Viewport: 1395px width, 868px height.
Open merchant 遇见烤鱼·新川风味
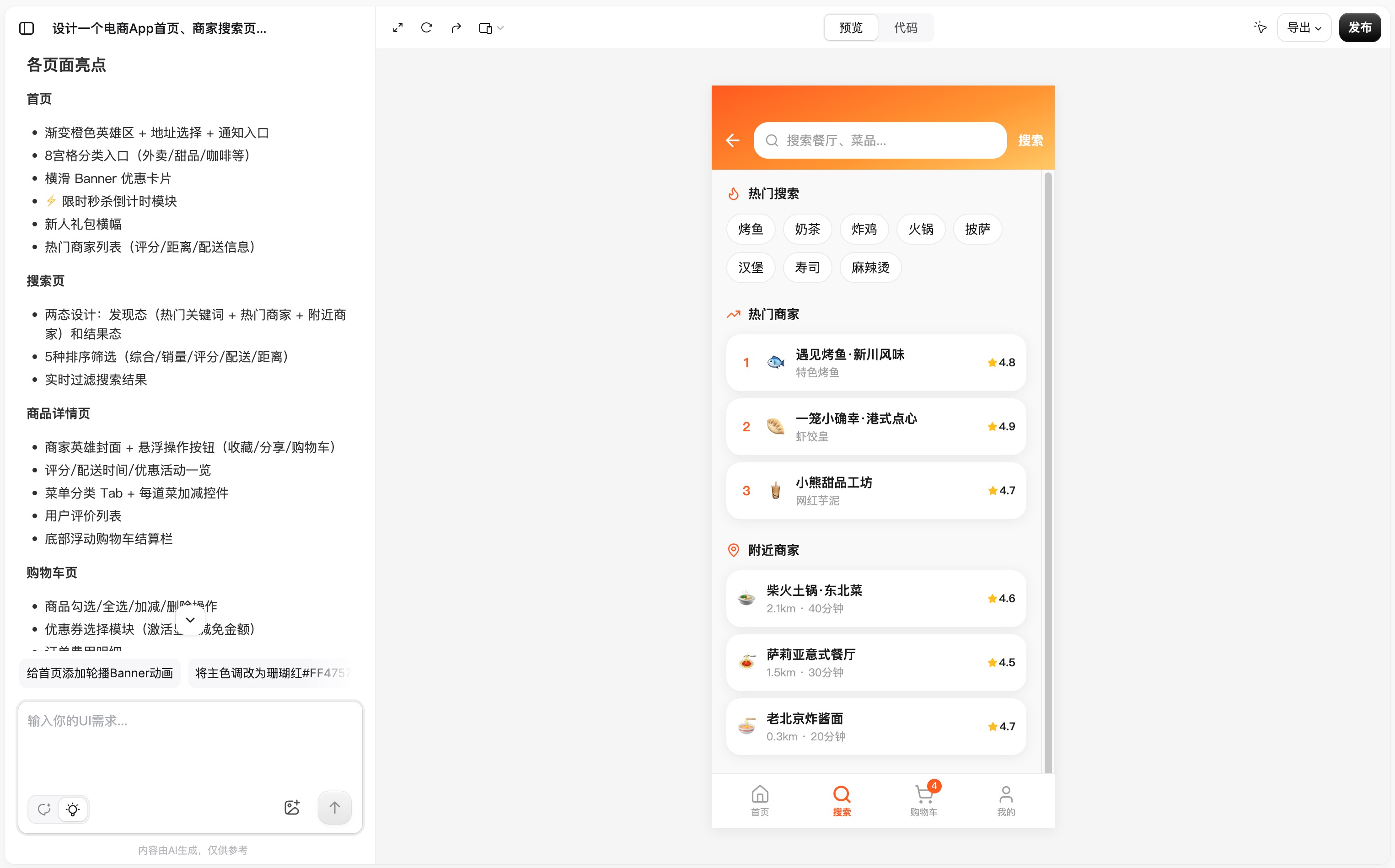click(875, 363)
